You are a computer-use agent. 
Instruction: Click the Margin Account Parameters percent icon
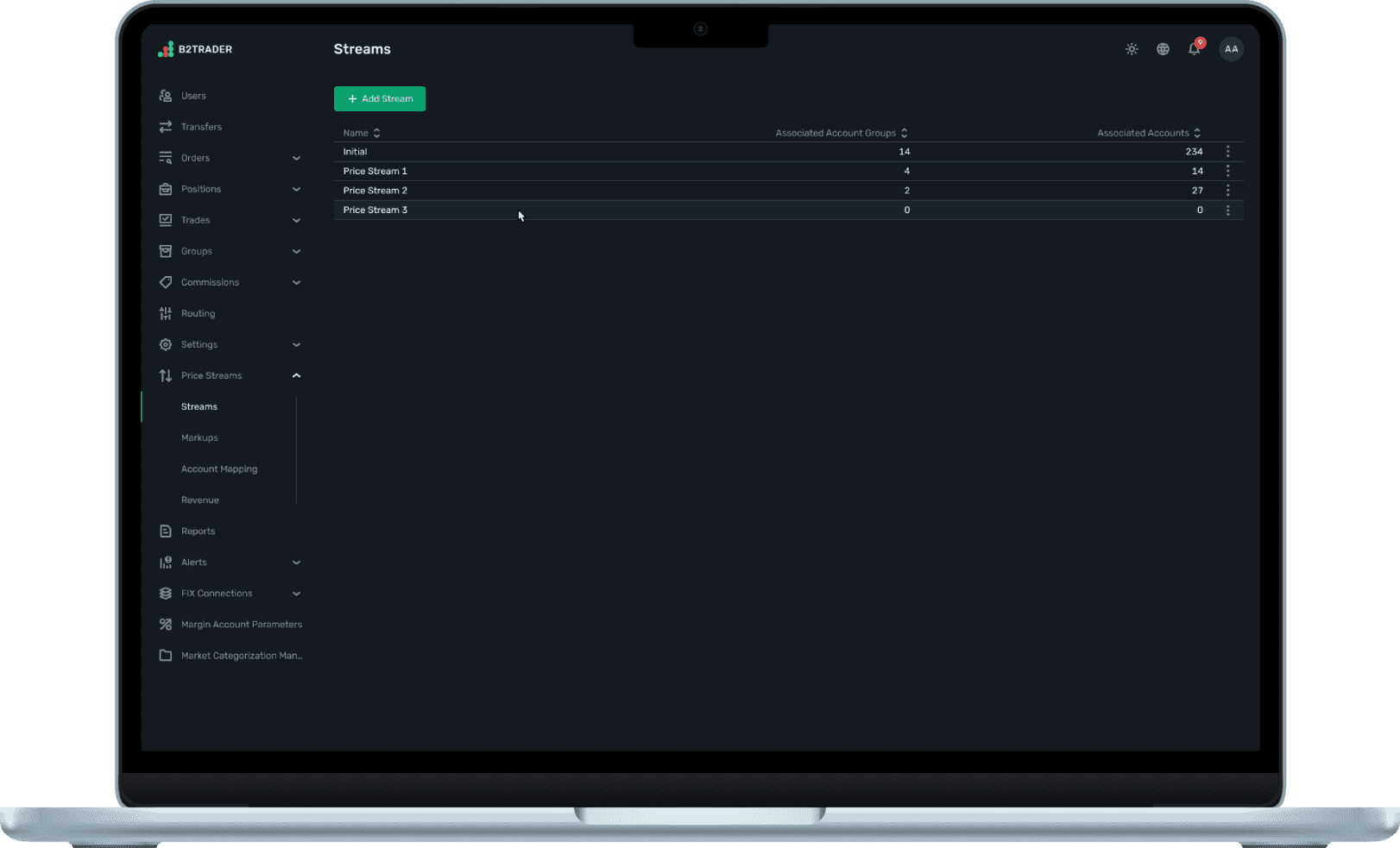(166, 625)
